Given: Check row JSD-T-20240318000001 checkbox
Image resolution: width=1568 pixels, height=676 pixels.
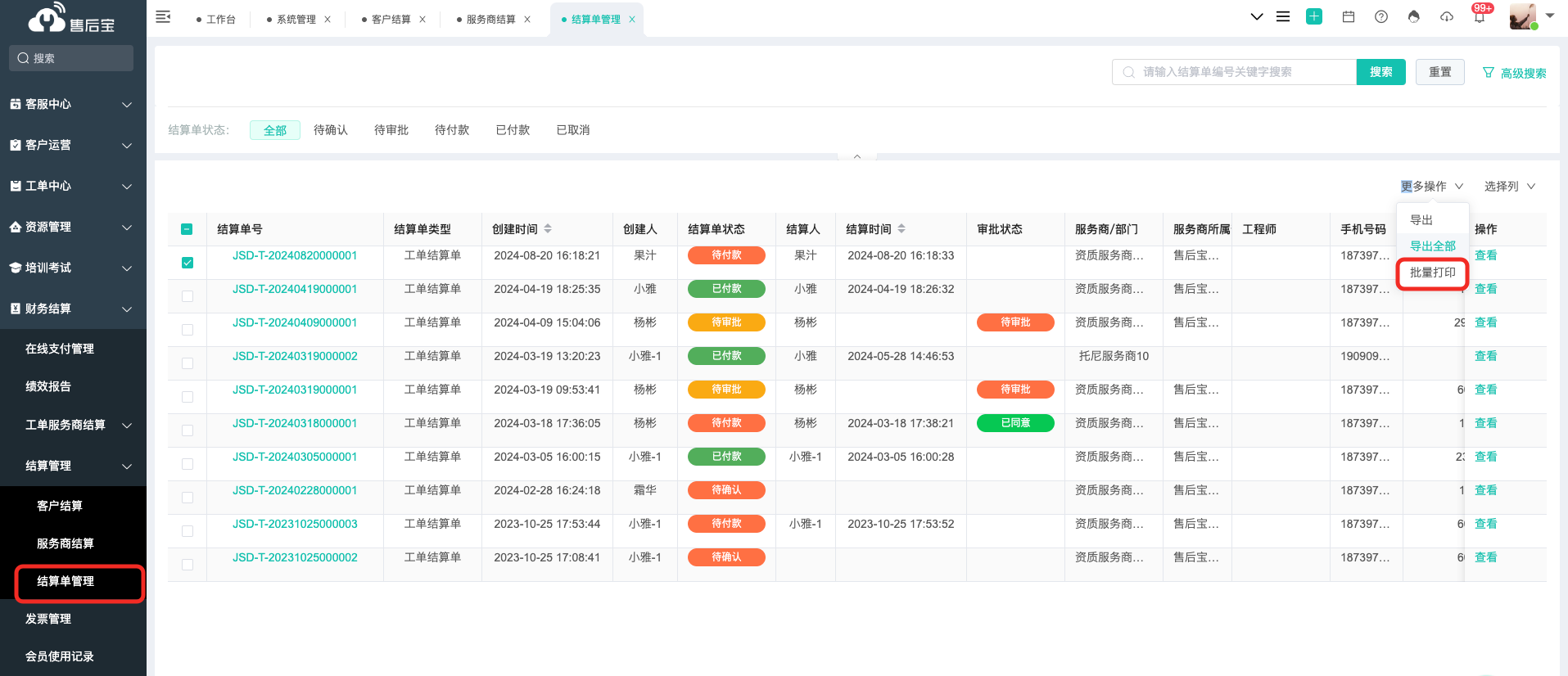Looking at the screenshot, I should [188, 430].
